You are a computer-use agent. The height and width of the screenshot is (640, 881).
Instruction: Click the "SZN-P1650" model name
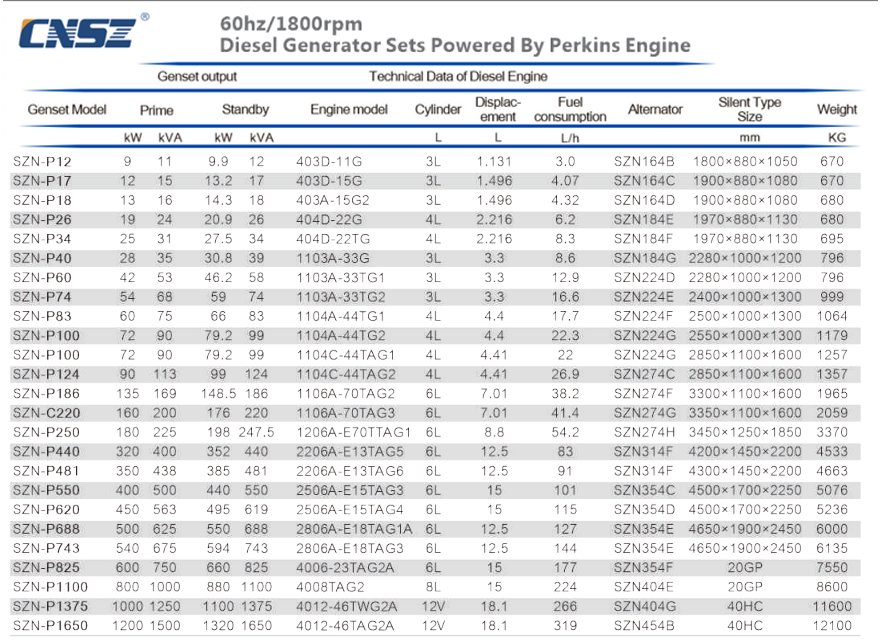(50, 626)
